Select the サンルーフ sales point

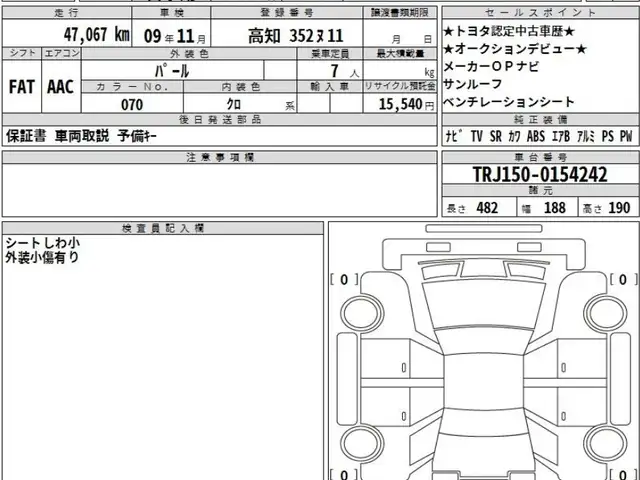[473, 84]
